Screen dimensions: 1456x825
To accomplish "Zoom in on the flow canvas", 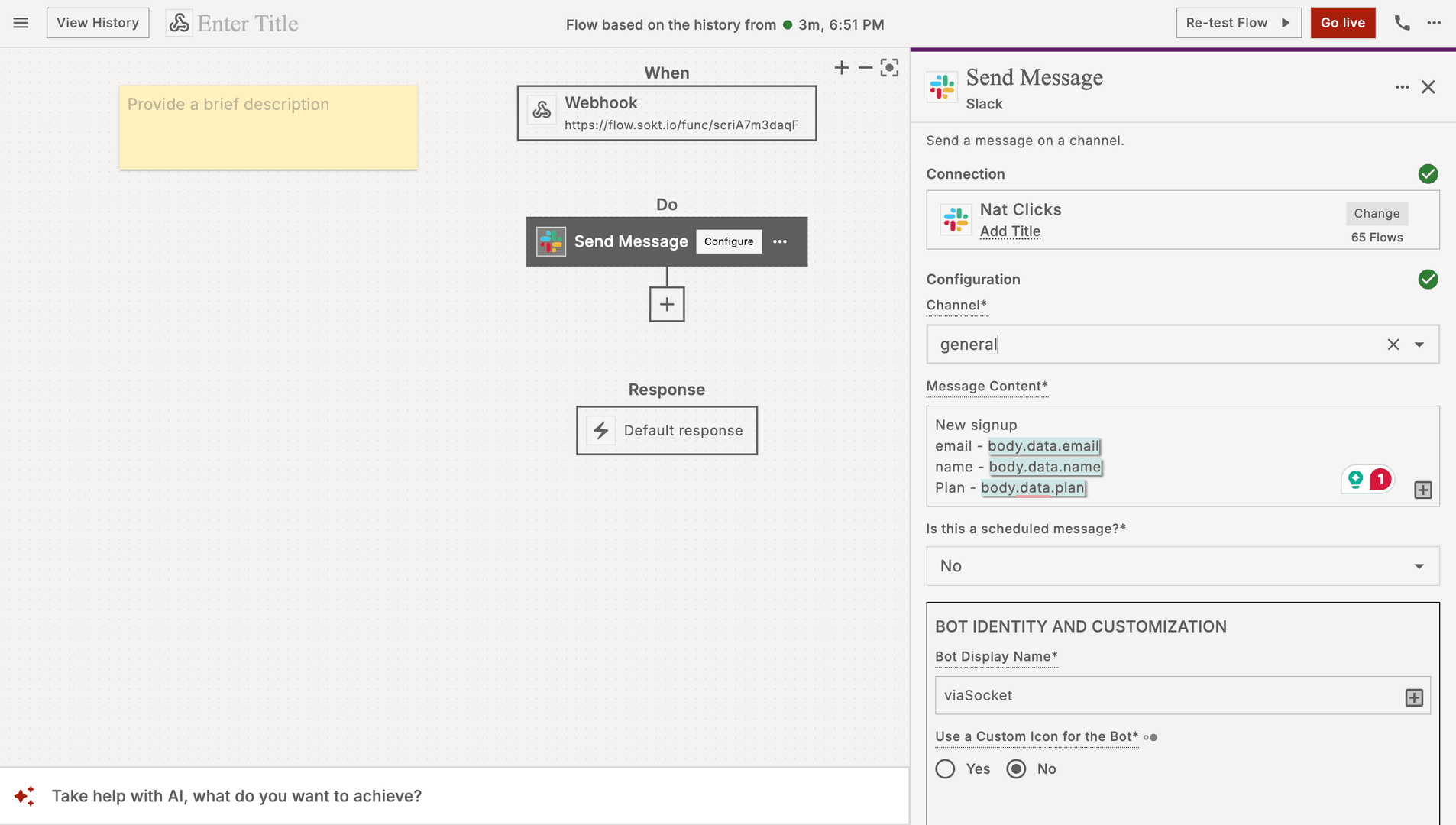I will (841, 68).
